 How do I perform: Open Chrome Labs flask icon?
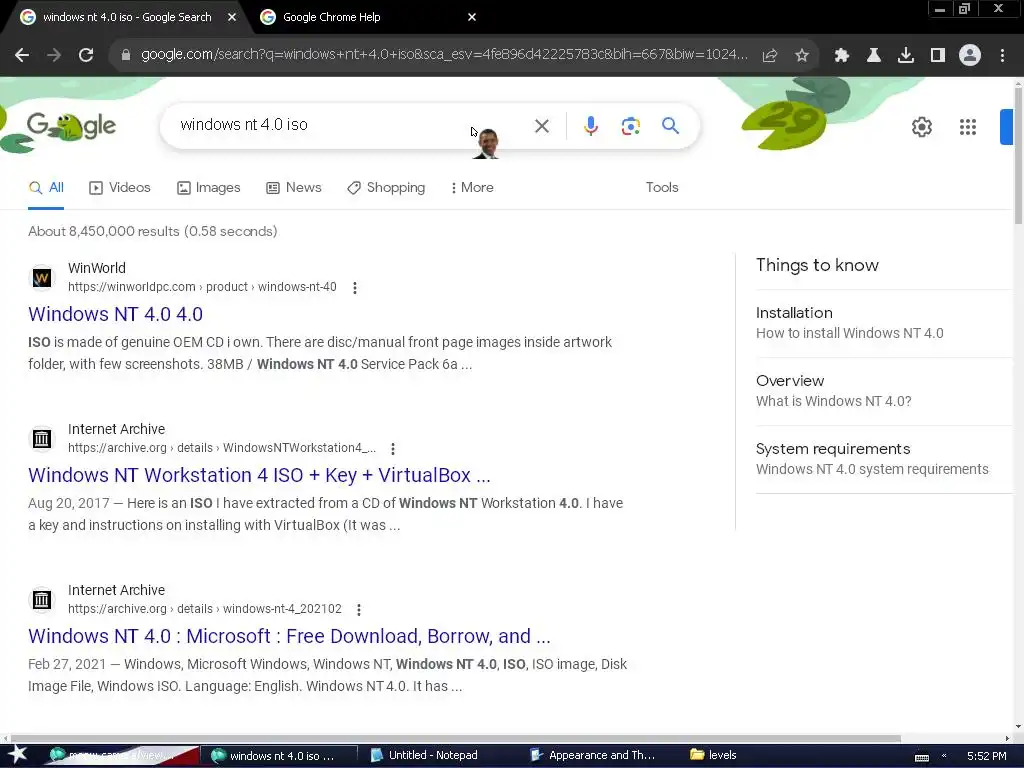pos(874,56)
